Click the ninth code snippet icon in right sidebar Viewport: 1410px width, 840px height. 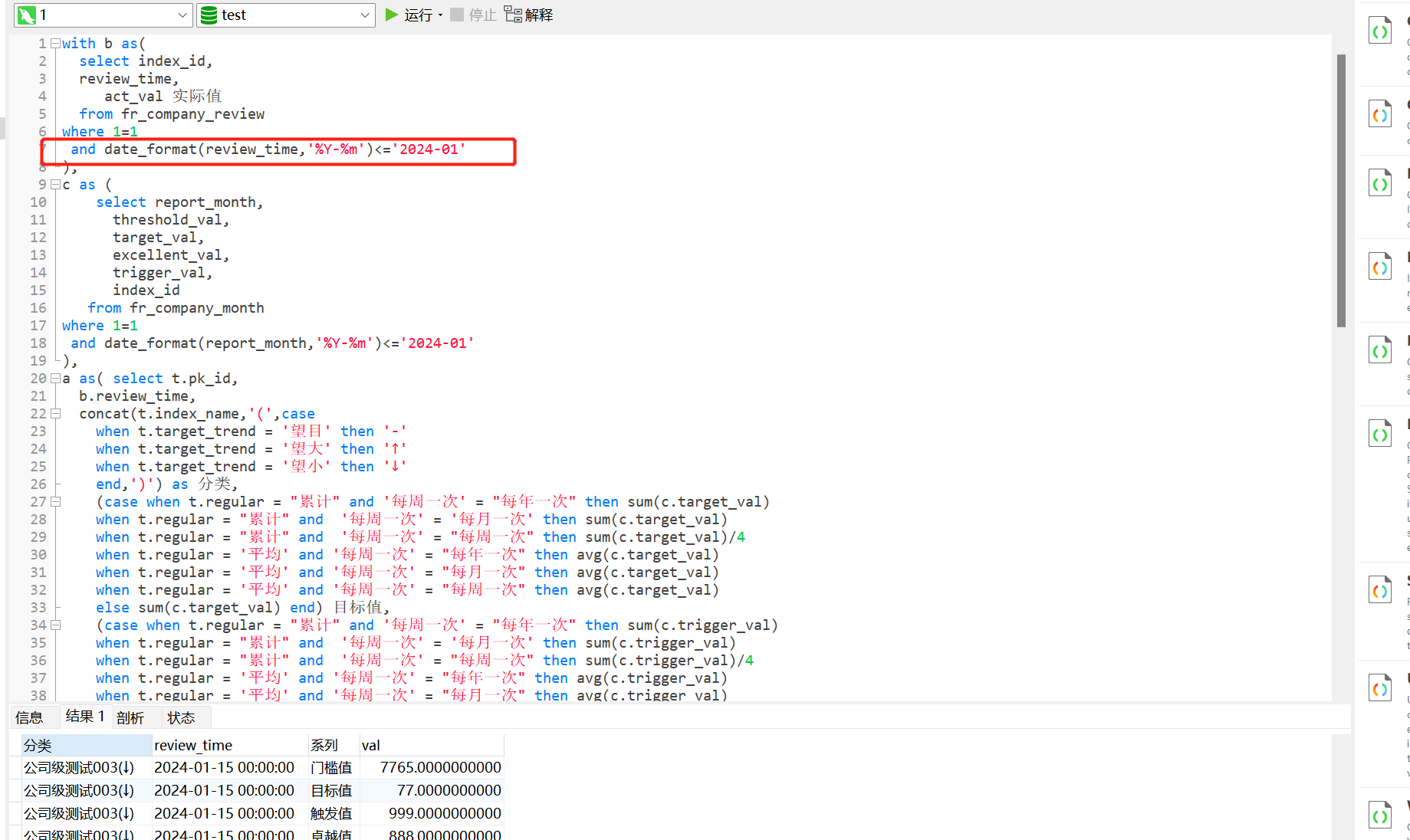point(1380,815)
